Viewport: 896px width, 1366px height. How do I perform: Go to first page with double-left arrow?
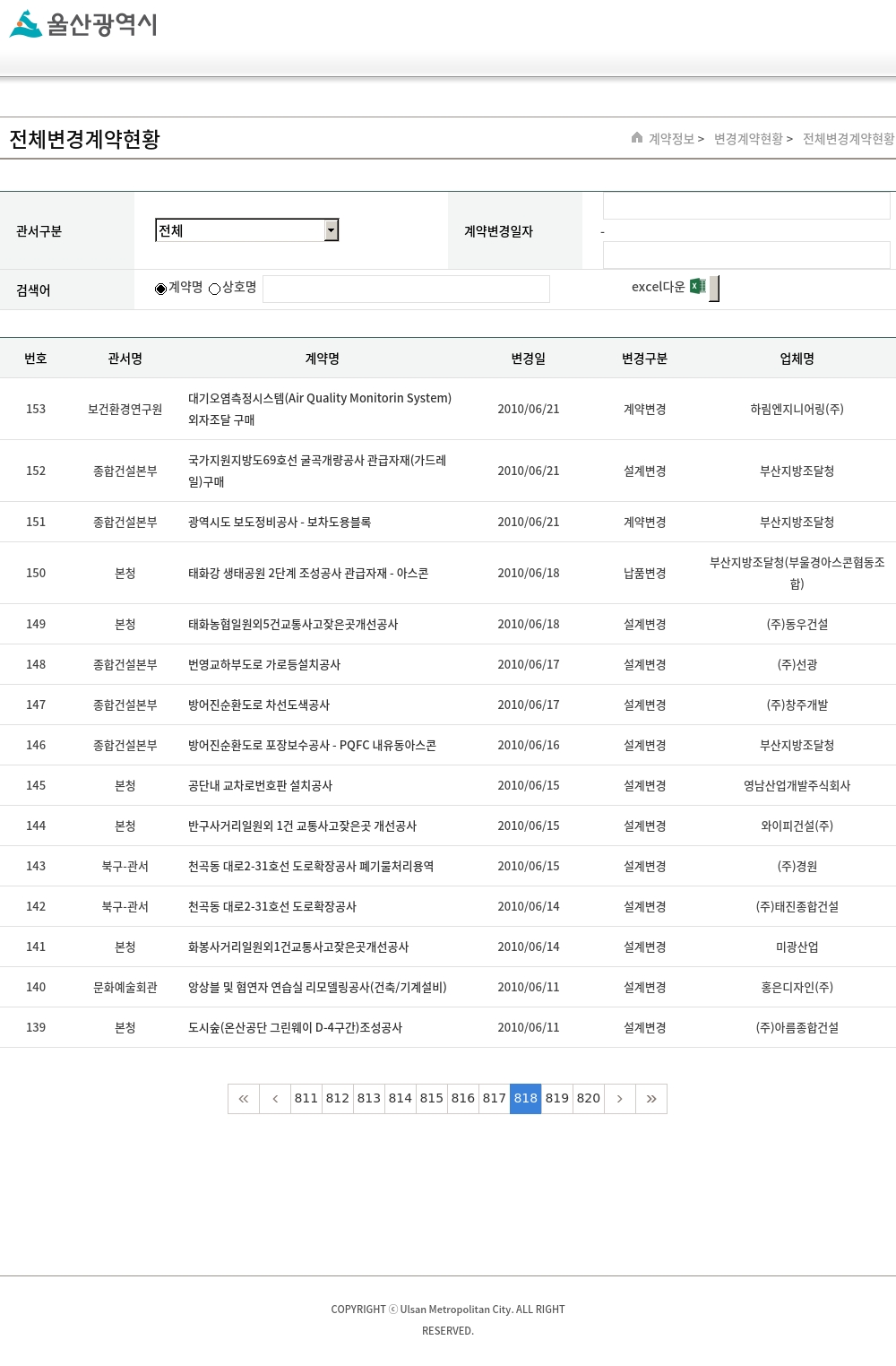coord(244,1099)
